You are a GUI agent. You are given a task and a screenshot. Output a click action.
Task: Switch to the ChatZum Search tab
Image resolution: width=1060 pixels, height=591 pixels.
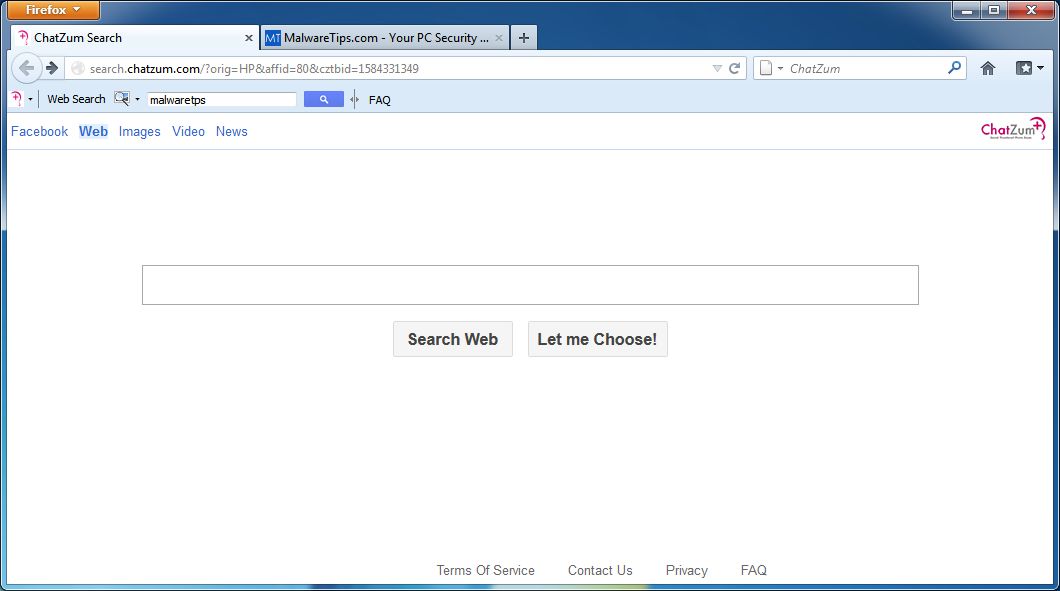coord(135,38)
